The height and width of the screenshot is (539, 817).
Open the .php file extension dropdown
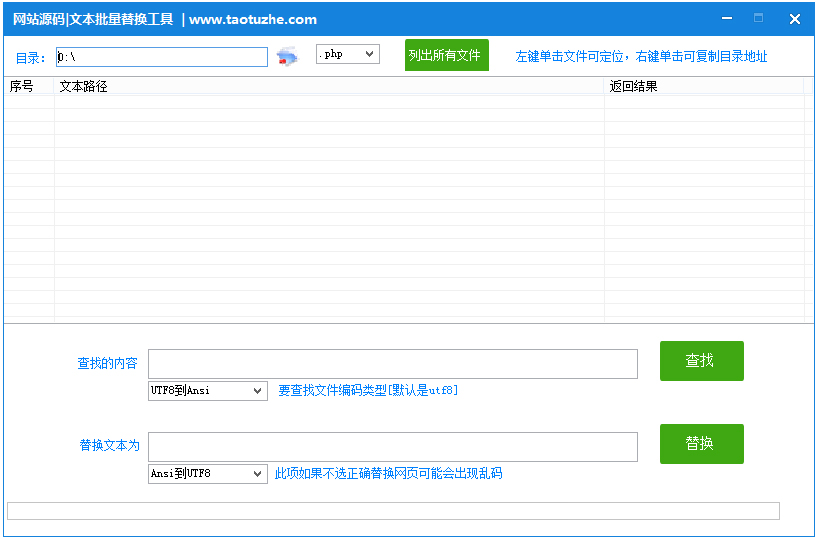pos(348,54)
